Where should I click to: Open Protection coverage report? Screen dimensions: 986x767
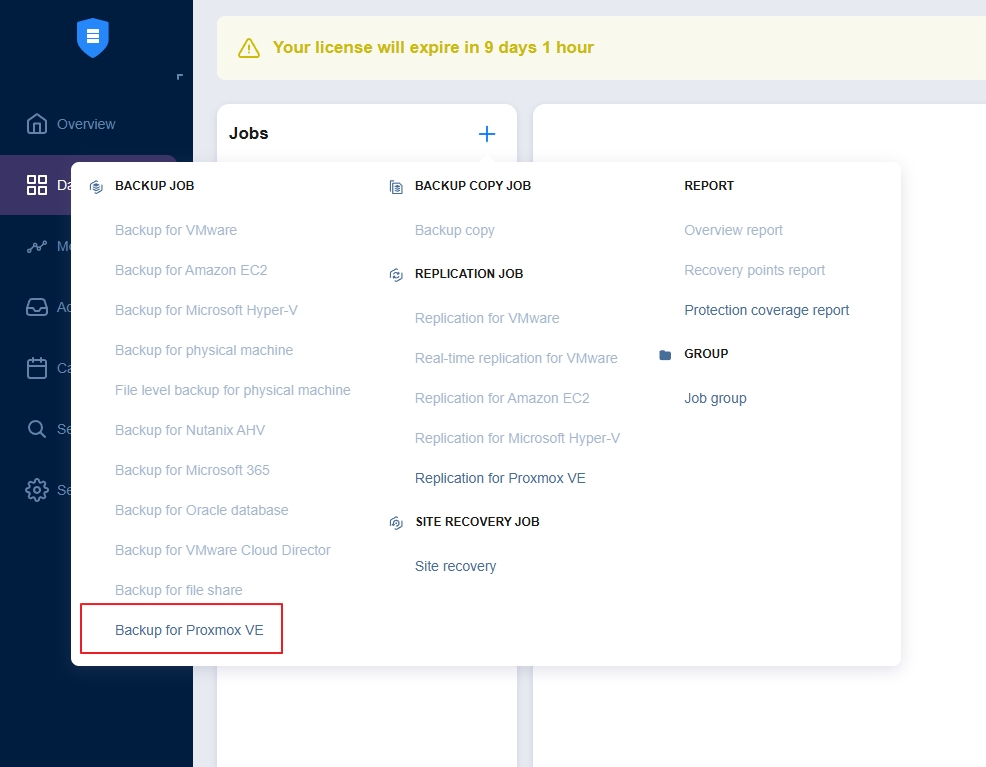[766, 310]
